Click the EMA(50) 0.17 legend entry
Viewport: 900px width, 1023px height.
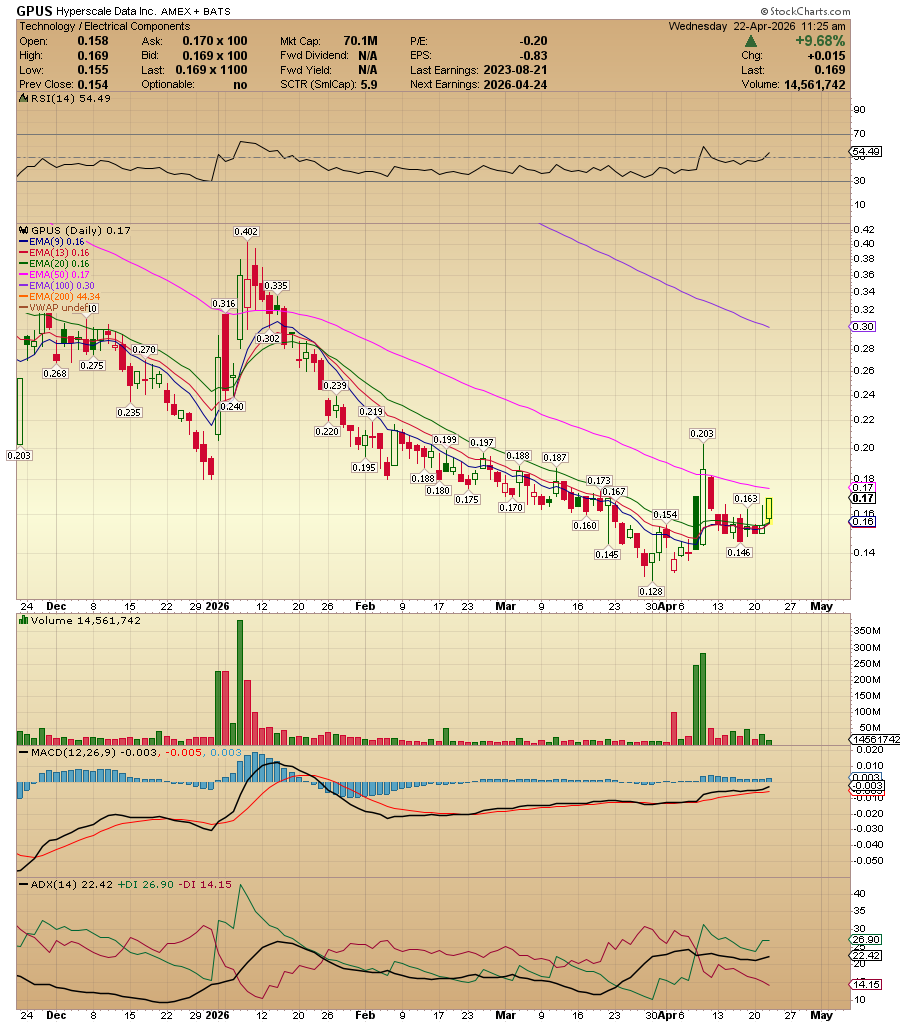[x=54, y=275]
